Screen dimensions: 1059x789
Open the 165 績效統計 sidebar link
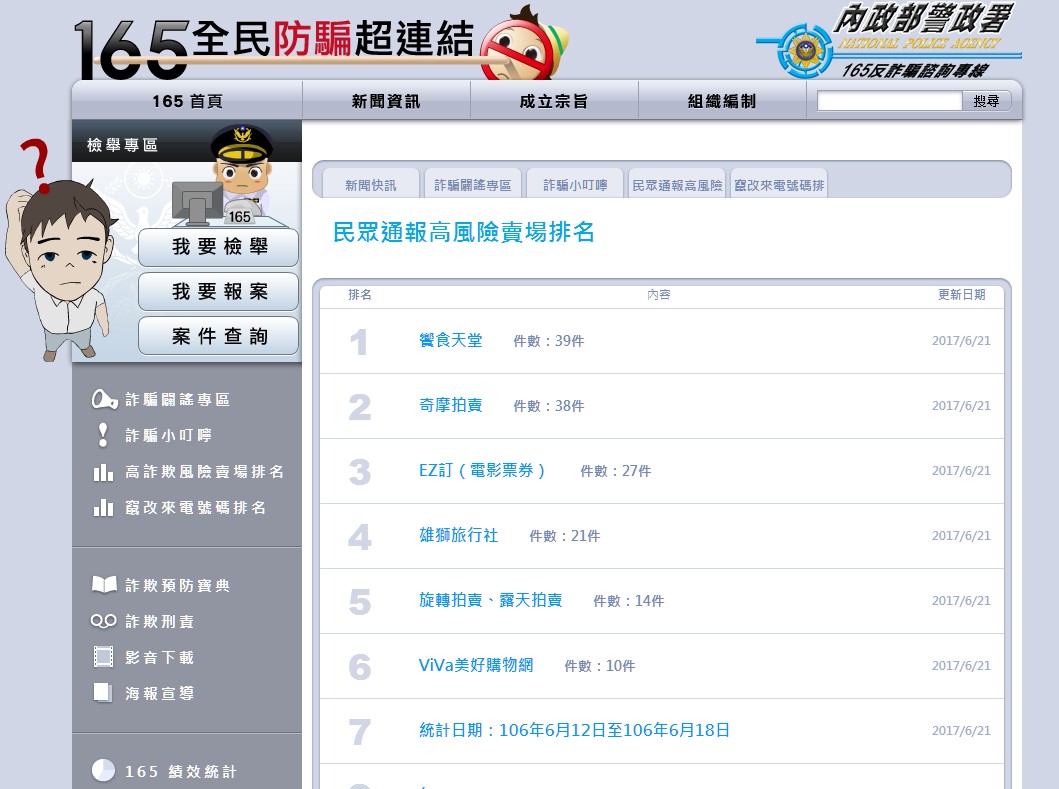181,771
